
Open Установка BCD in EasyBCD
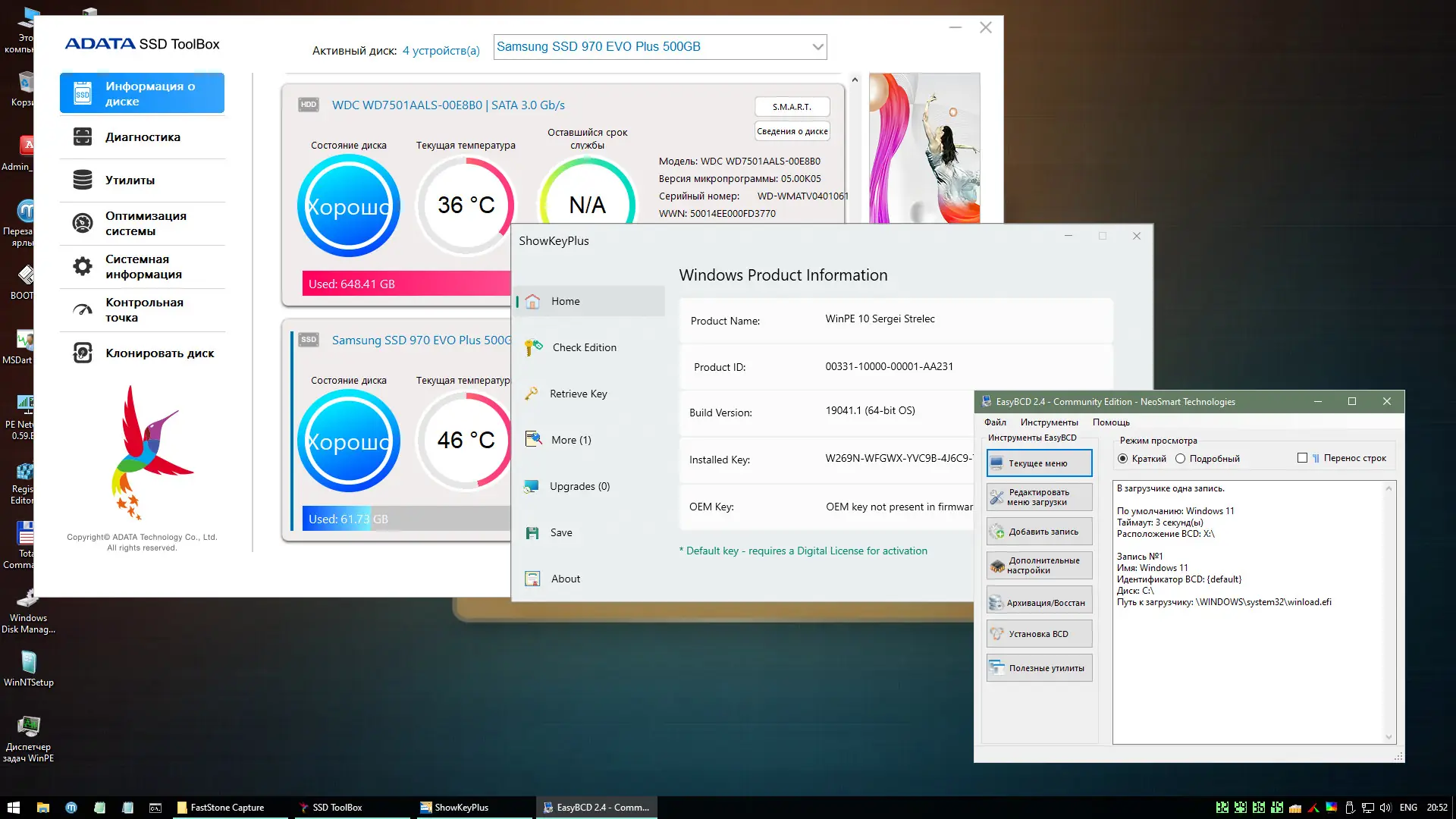coord(1039,634)
